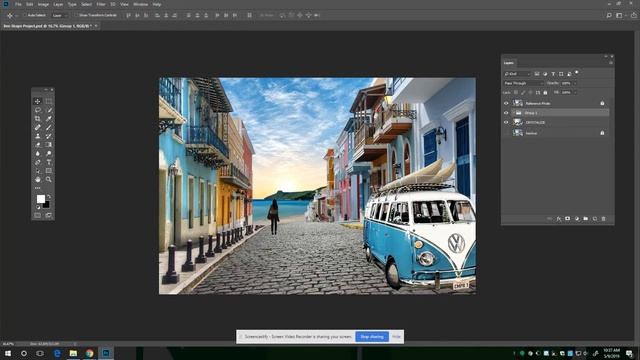
Task: Open the Image menu
Action: coord(43,4)
